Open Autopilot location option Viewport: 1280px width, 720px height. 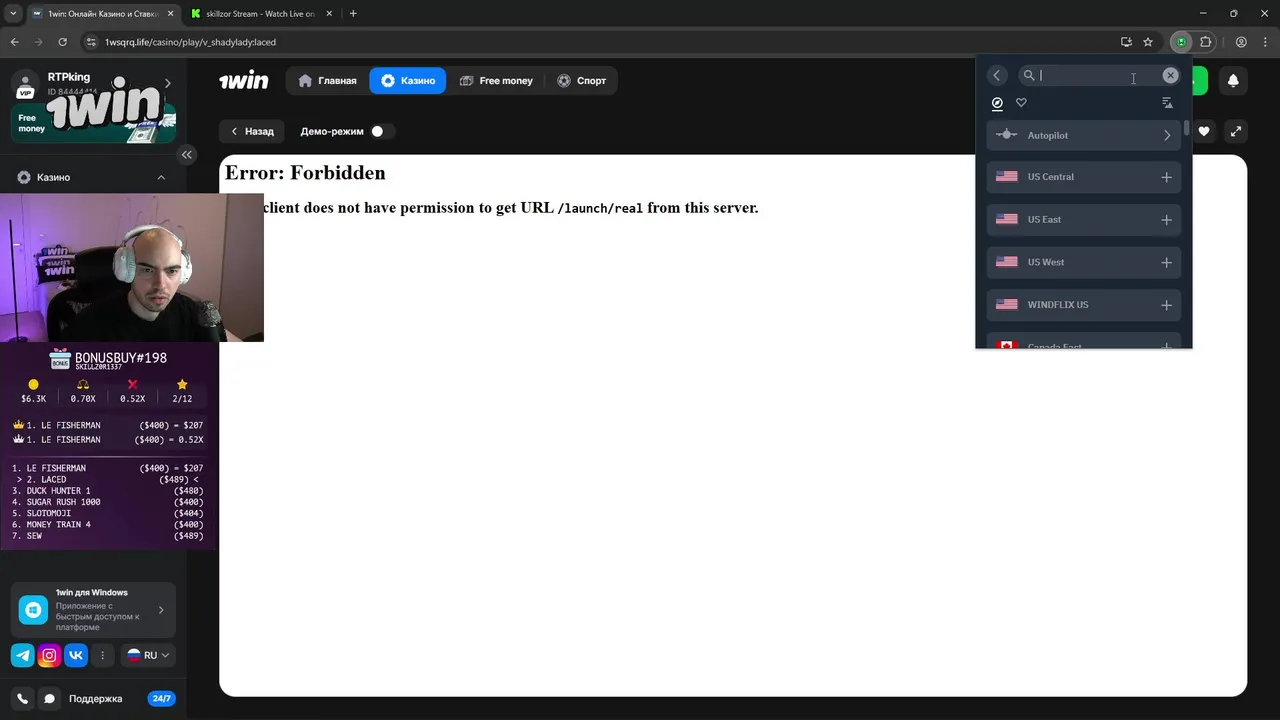pyautogui.click(x=1084, y=135)
